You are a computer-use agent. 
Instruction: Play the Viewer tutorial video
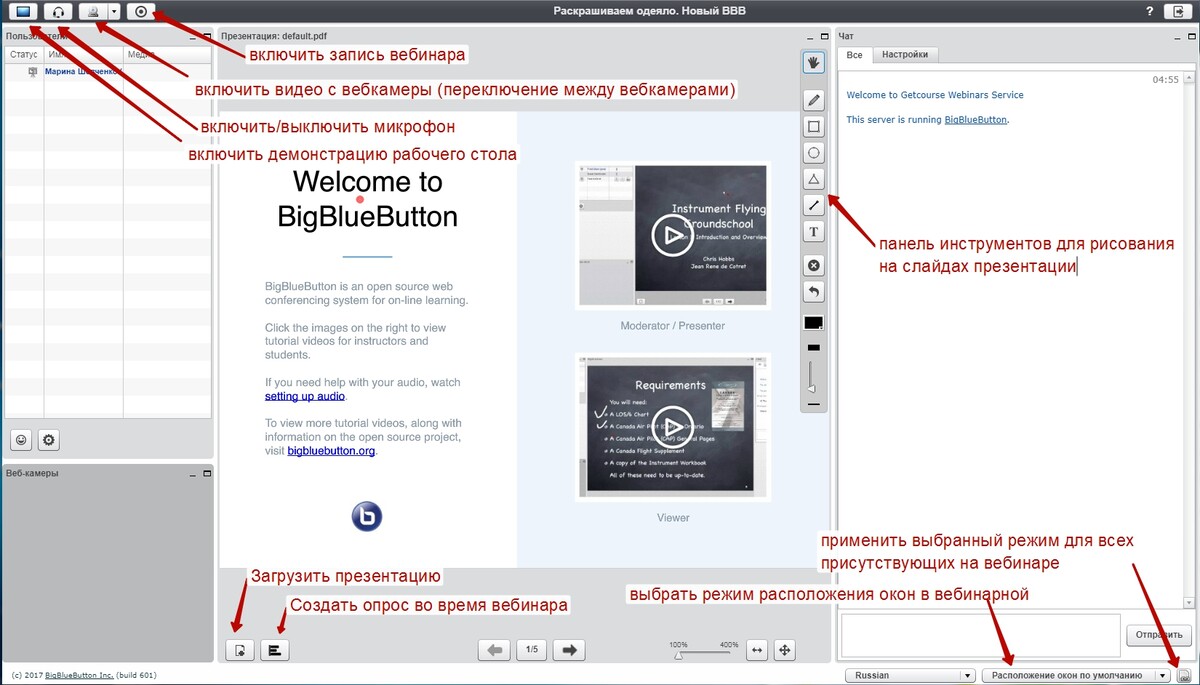(x=672, y=426)
